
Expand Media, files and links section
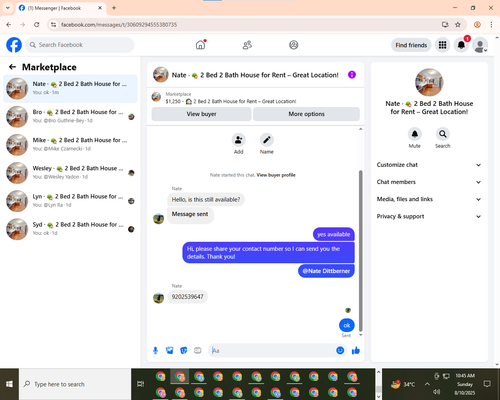(429, 199)
